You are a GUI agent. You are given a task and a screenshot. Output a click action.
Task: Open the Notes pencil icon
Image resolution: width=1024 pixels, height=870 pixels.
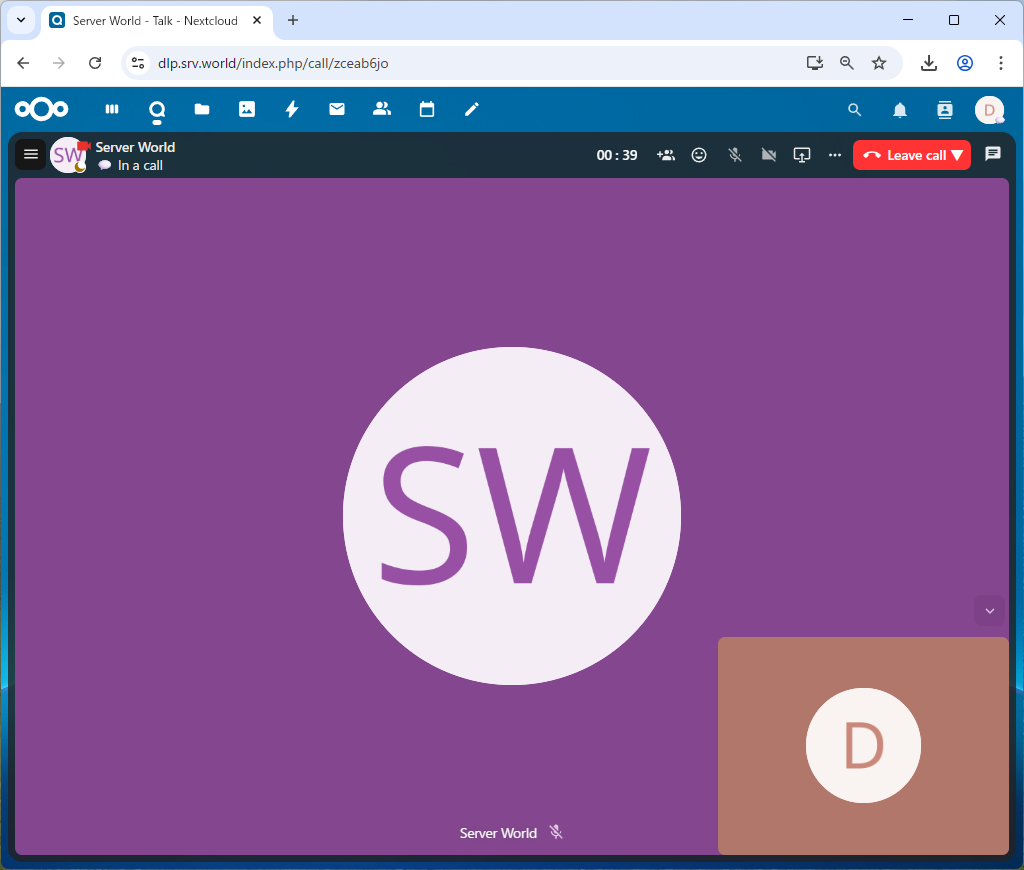(x=472, y=109)
